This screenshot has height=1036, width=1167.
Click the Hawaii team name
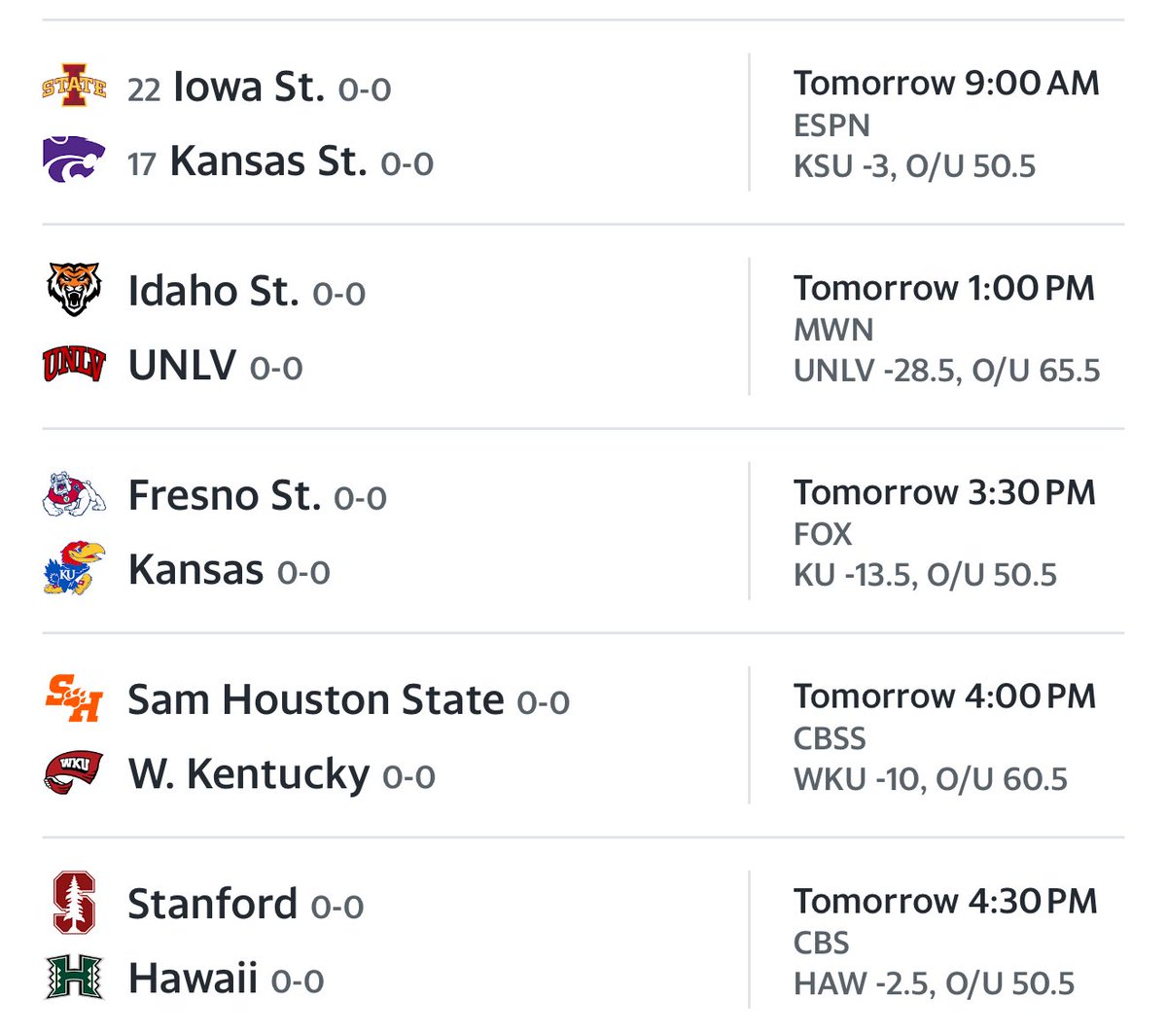click(193, 979)
